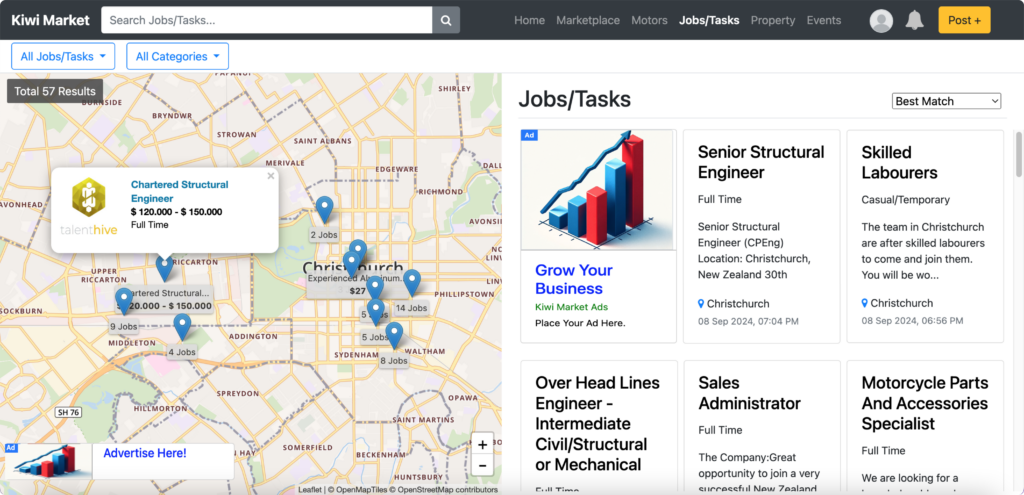
Task: Zoom in the map with plus button
Action: [482, 445]
